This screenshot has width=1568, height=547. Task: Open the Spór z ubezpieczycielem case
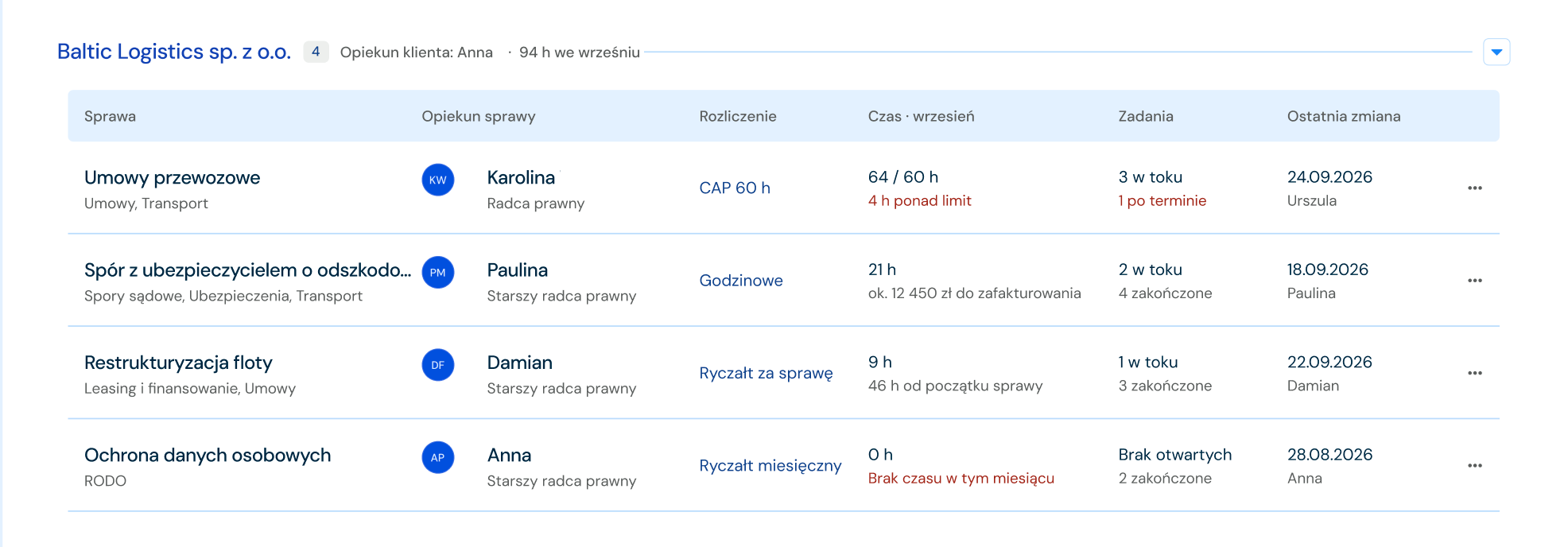[248, 270]
